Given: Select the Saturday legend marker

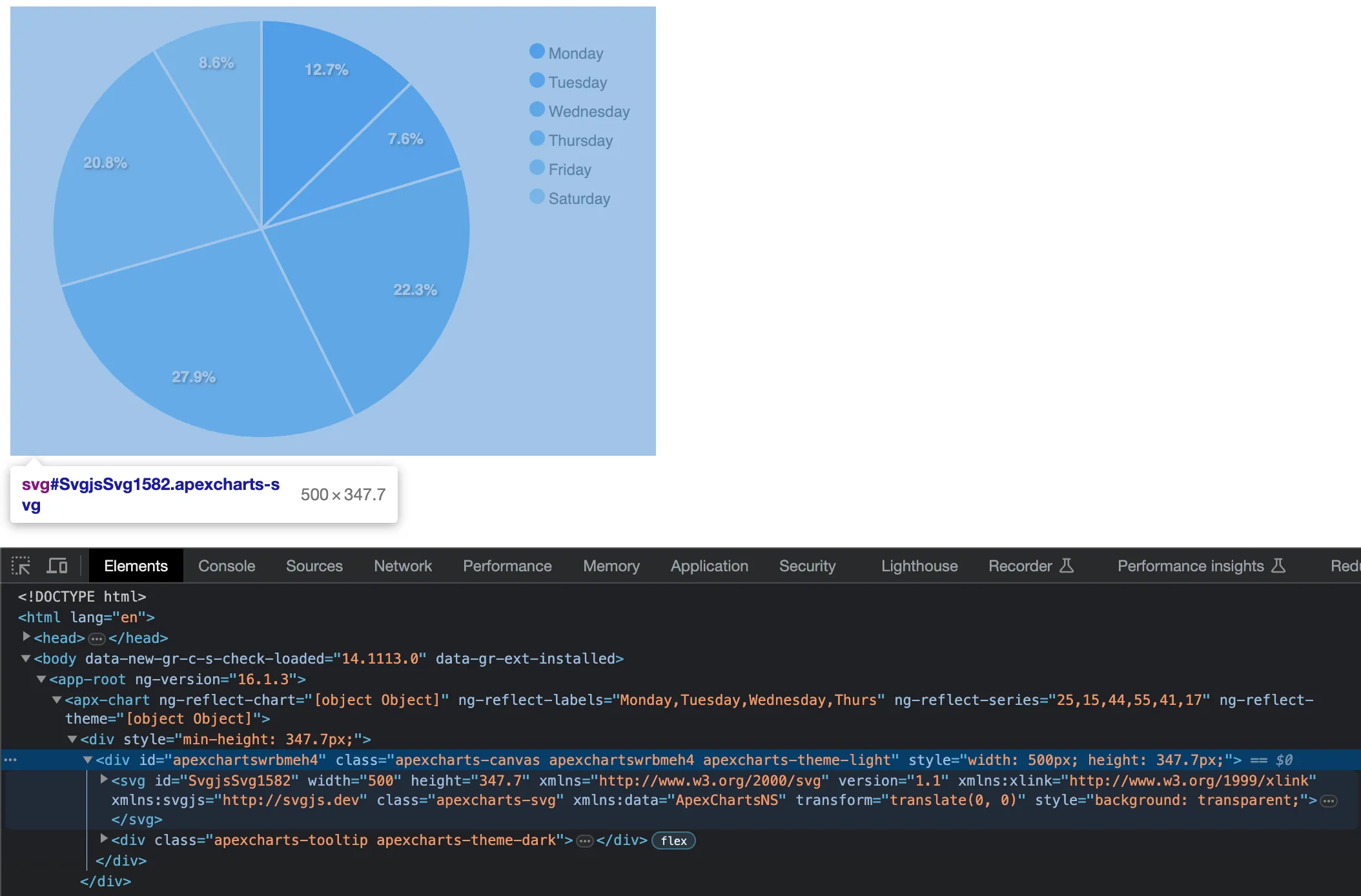Looking at the screenshot, I should click(x=537, y=196).
